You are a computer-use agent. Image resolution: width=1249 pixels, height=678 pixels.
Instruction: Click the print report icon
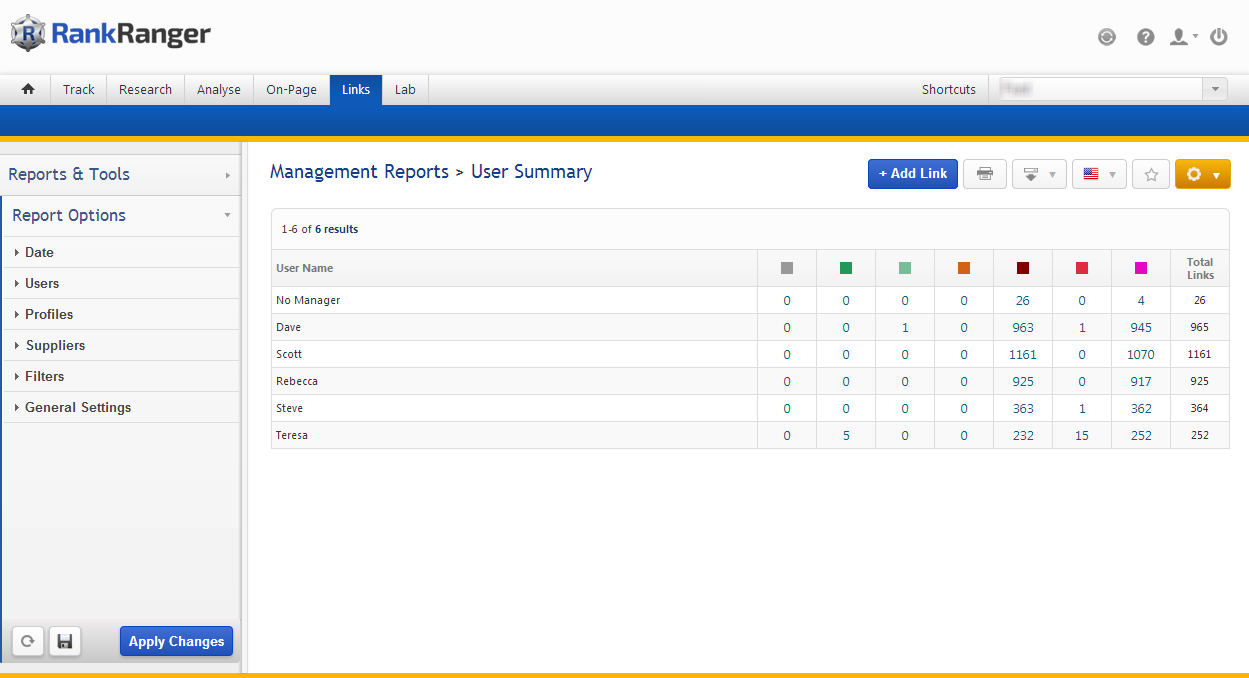(984, 174)
